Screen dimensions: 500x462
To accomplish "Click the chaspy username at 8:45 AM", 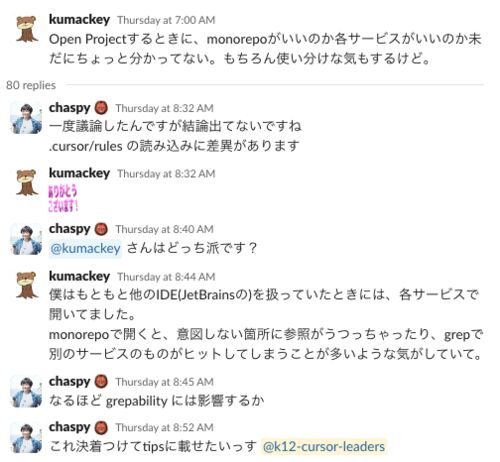I will (x=69, y=381).
